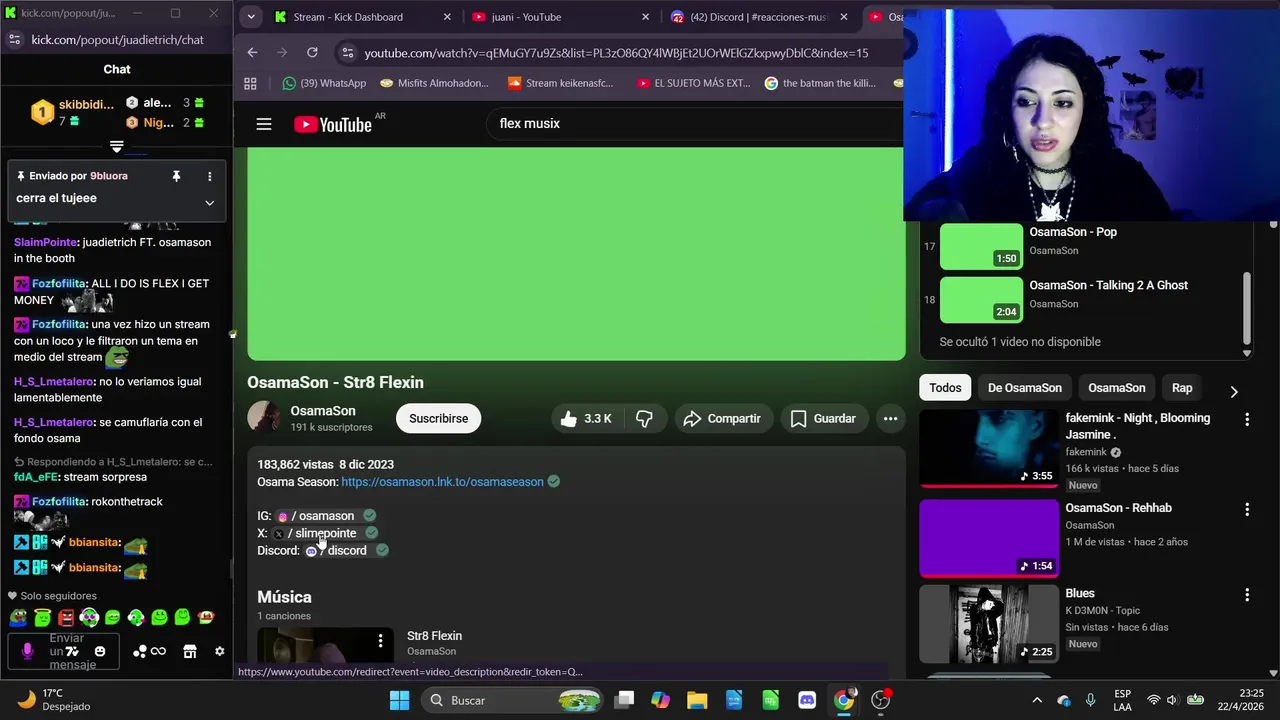
Task: Open chat settings gear in Kick chat
Action: pyautogui.click(x=220, y=652)
